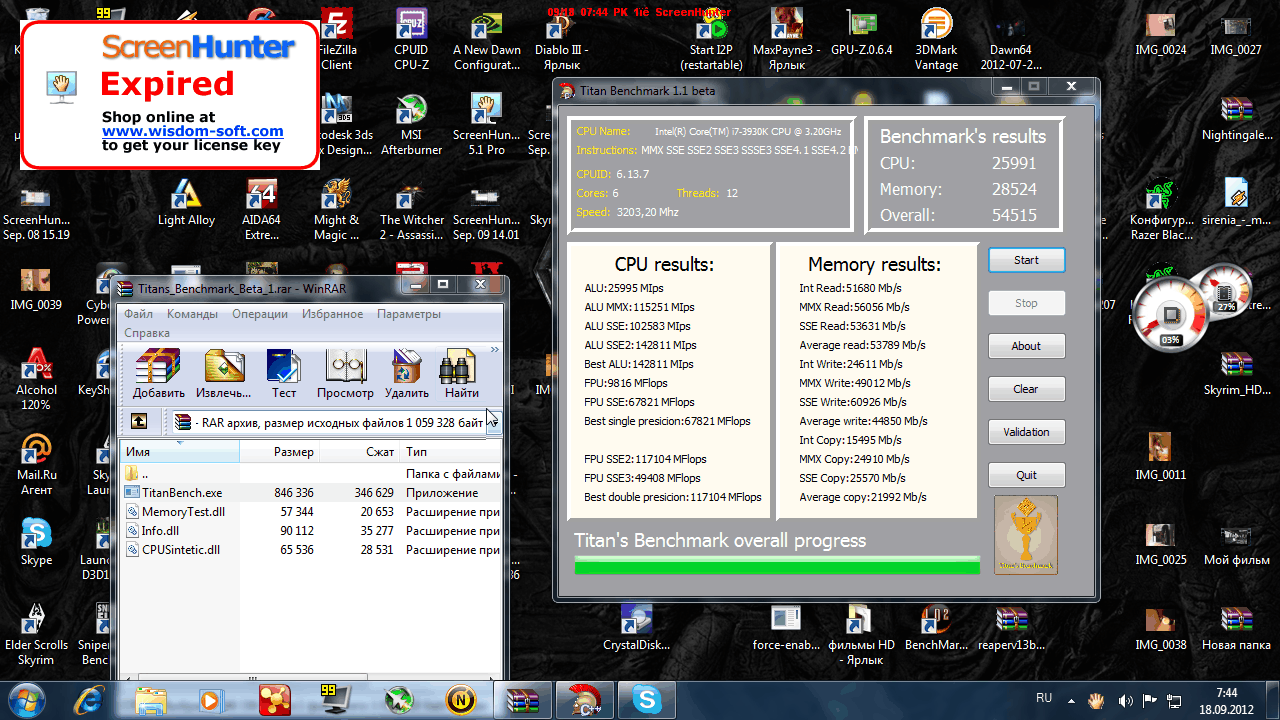Screen dimensions: 1280x720
Task: Click the Validation button
Action: 1026,432
